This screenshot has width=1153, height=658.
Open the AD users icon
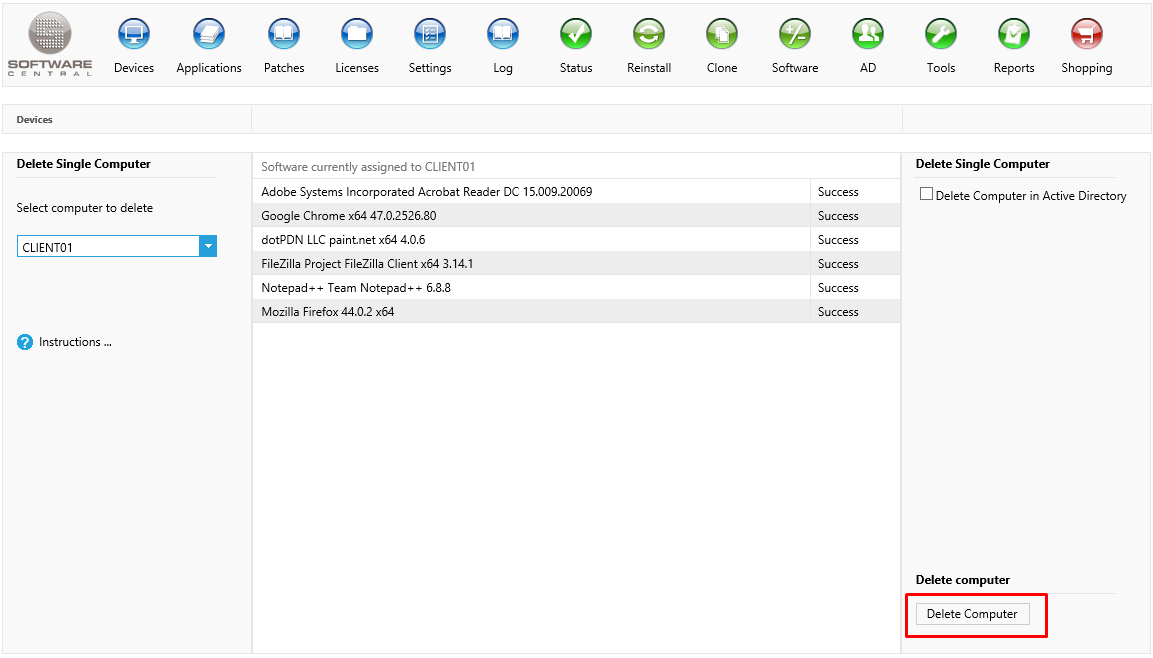868,35
